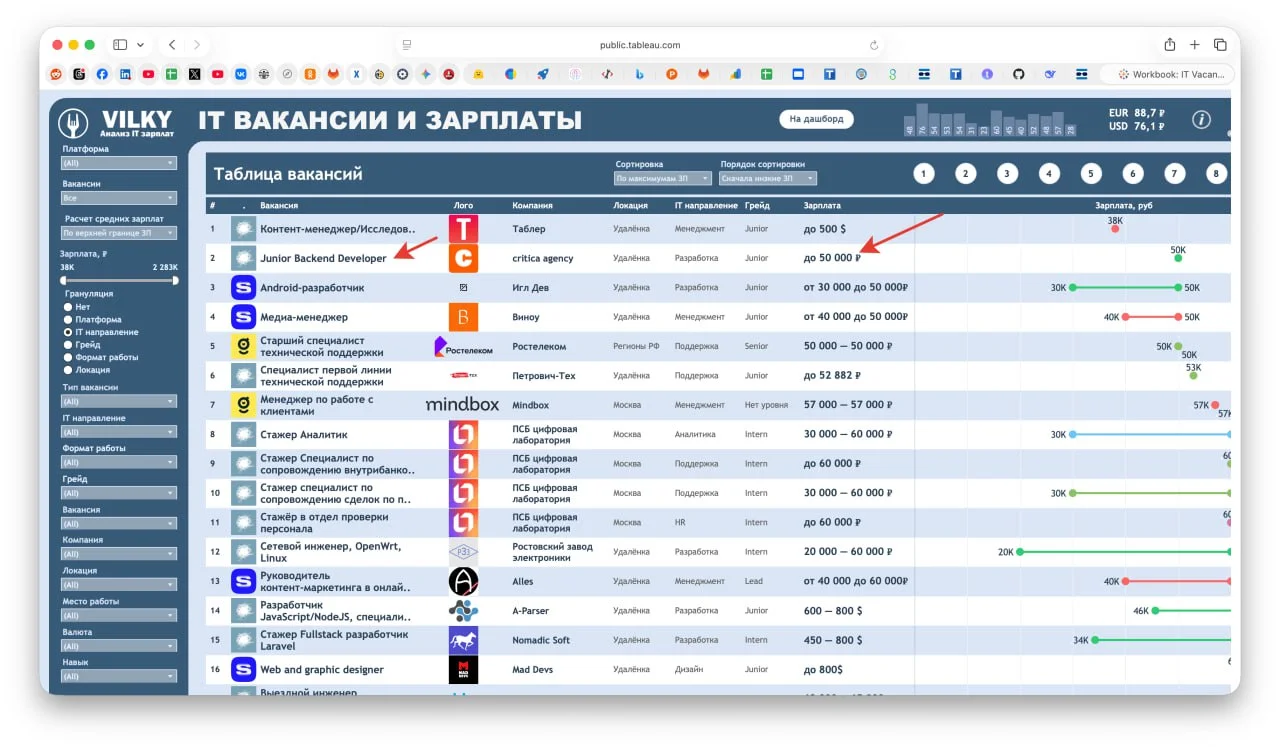
Task: Click the На дашборд button
Action: click(816, 119)
